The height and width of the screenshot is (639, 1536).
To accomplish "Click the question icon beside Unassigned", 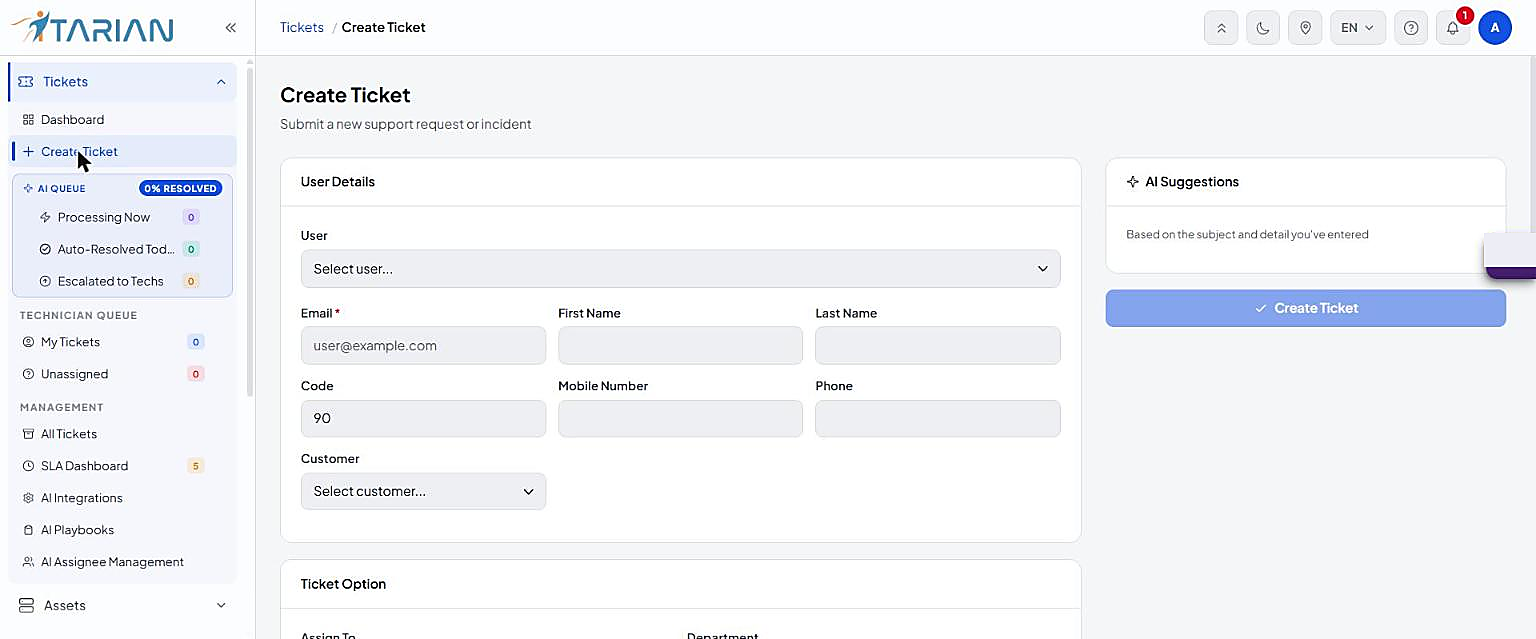I will (28, 374).
